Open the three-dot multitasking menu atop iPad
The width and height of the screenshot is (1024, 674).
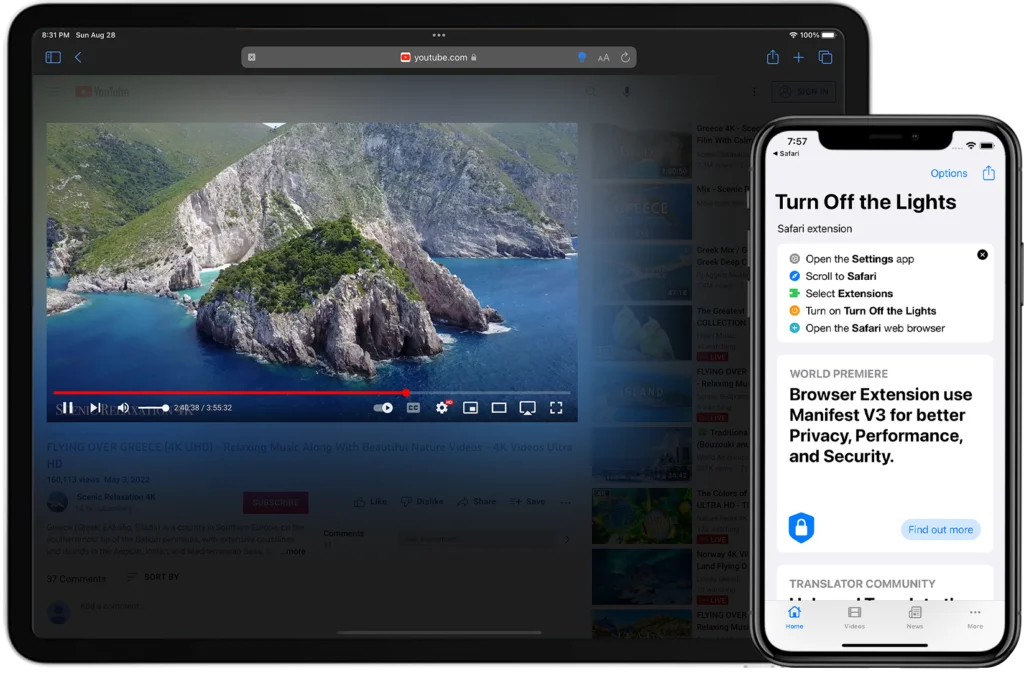pos(439,35)
